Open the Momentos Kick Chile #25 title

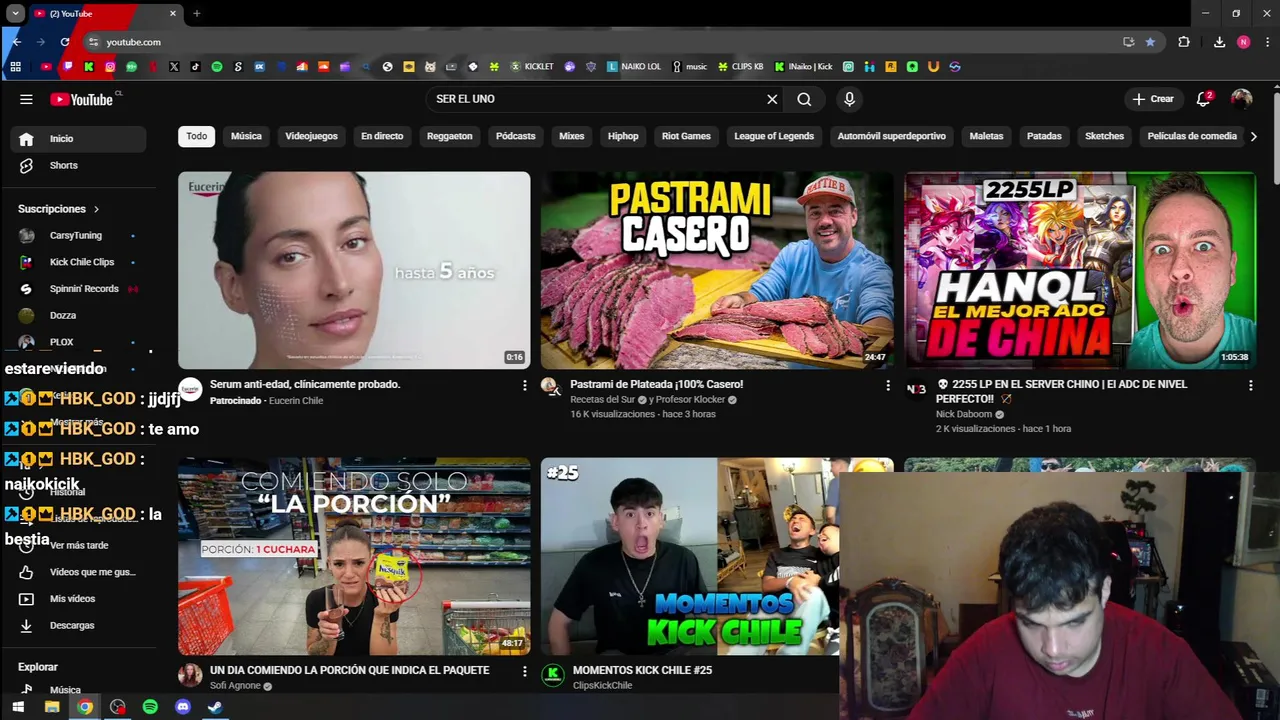tap(642, 670)
